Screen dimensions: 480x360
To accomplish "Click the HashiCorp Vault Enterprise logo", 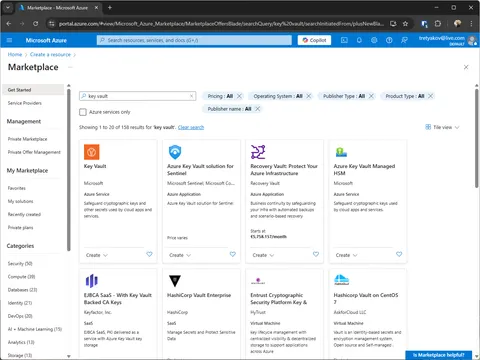I will [x=175, y=281].
